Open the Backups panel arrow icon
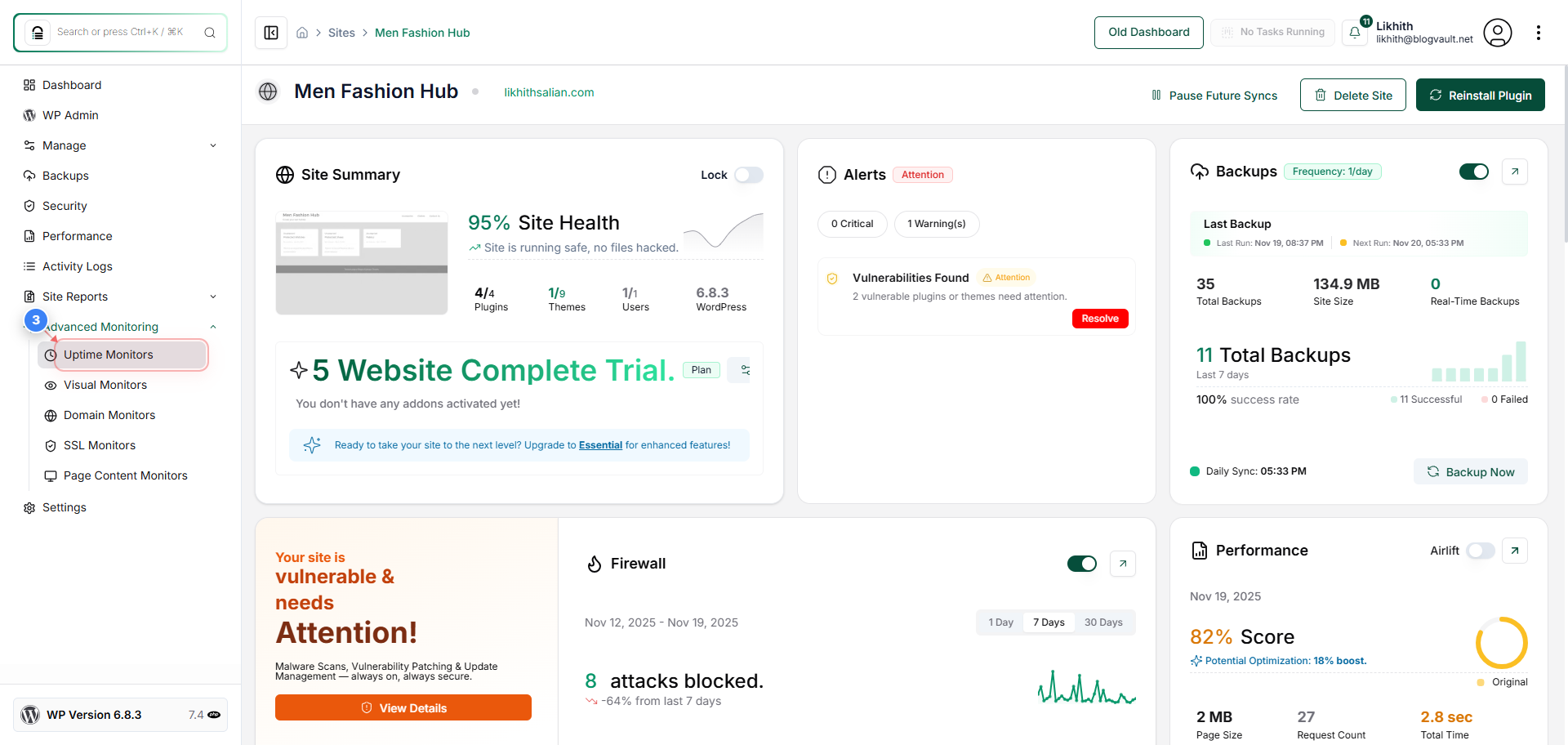 [1515, 172]
